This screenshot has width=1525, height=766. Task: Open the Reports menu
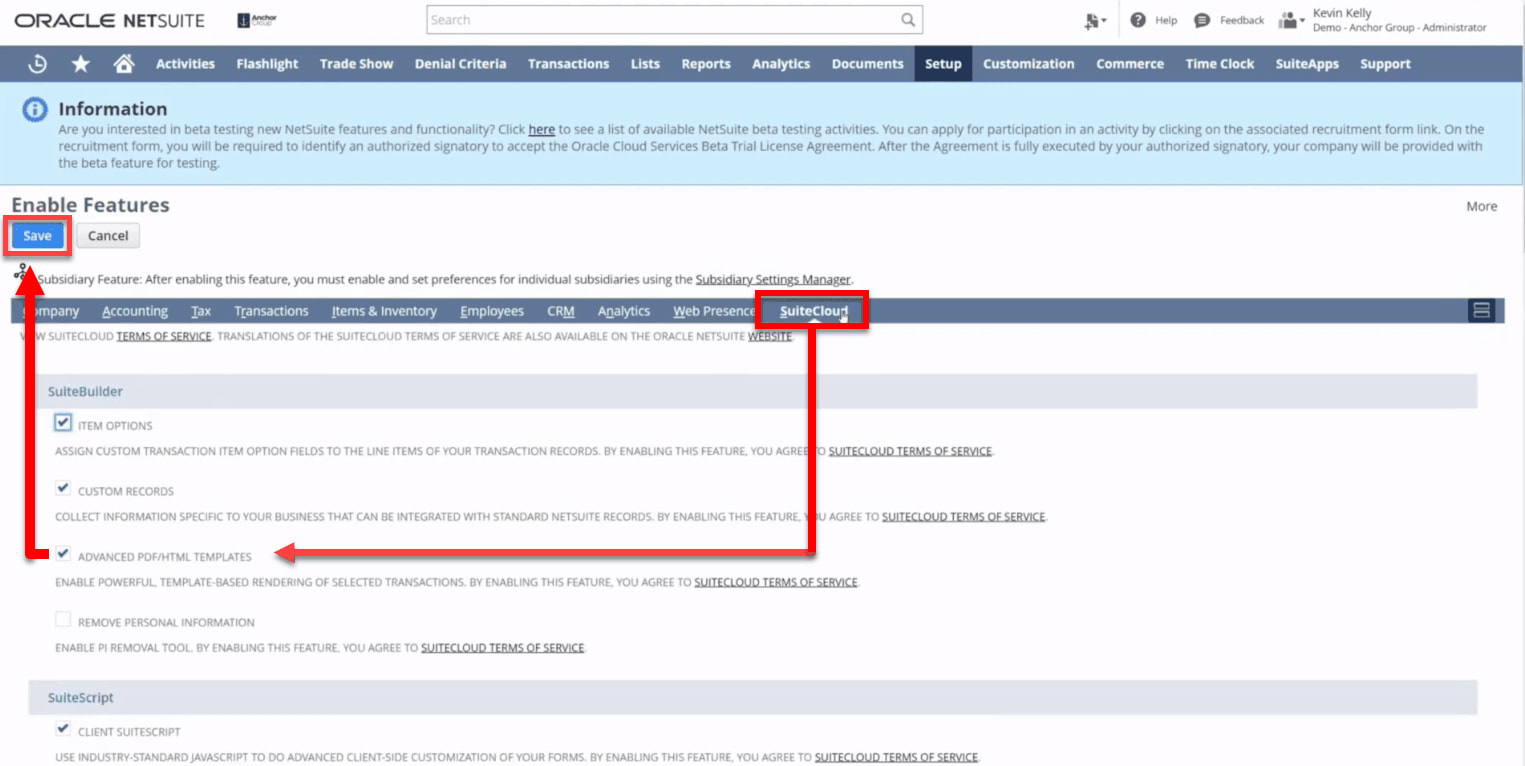click(x=706, y=64)
